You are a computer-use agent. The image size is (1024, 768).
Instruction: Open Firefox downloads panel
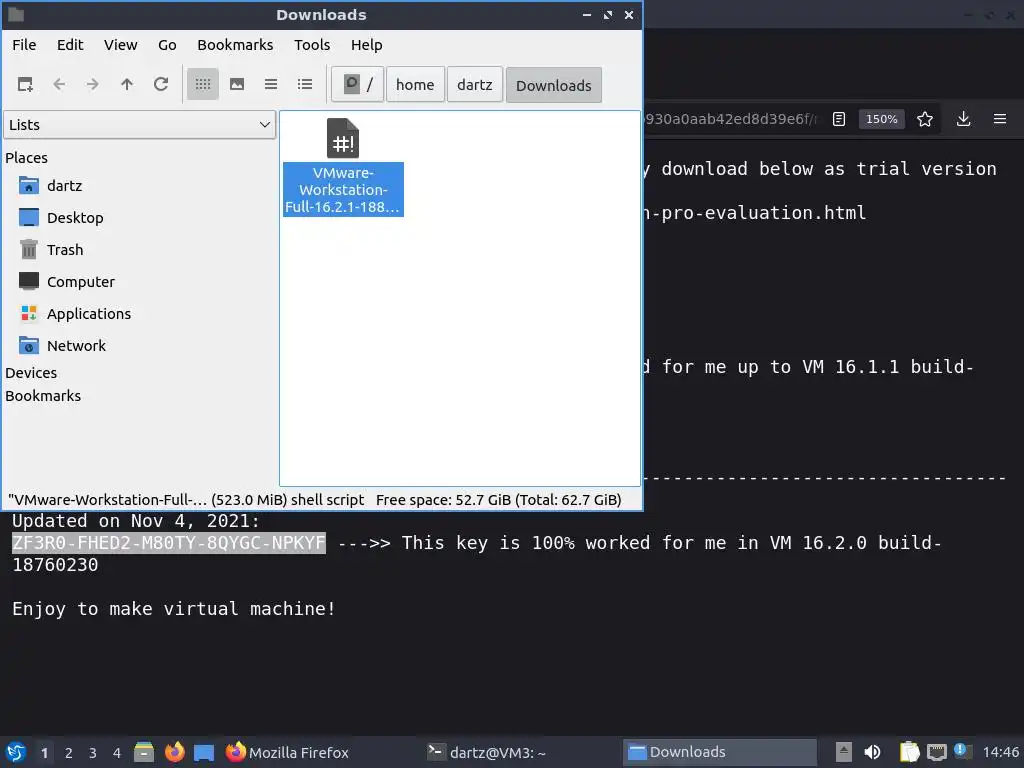tap(963, 119)
